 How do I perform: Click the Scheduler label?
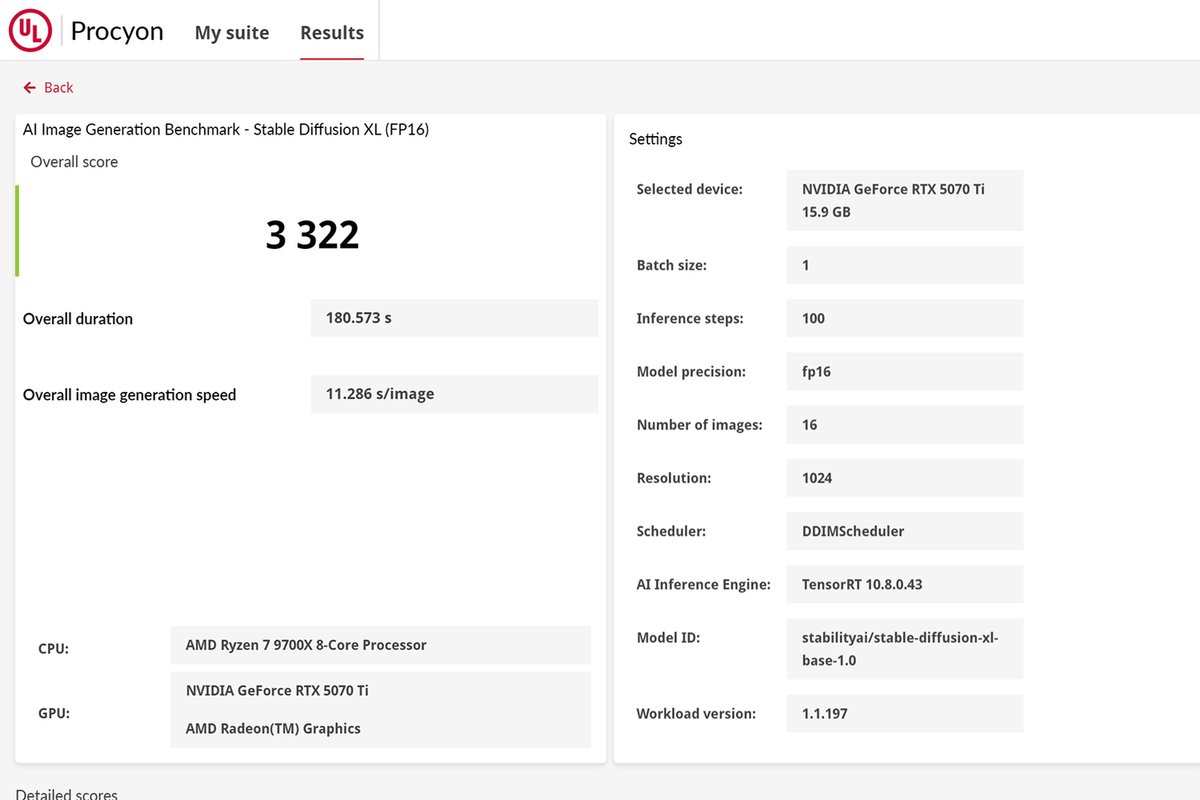tap(671, 531)
